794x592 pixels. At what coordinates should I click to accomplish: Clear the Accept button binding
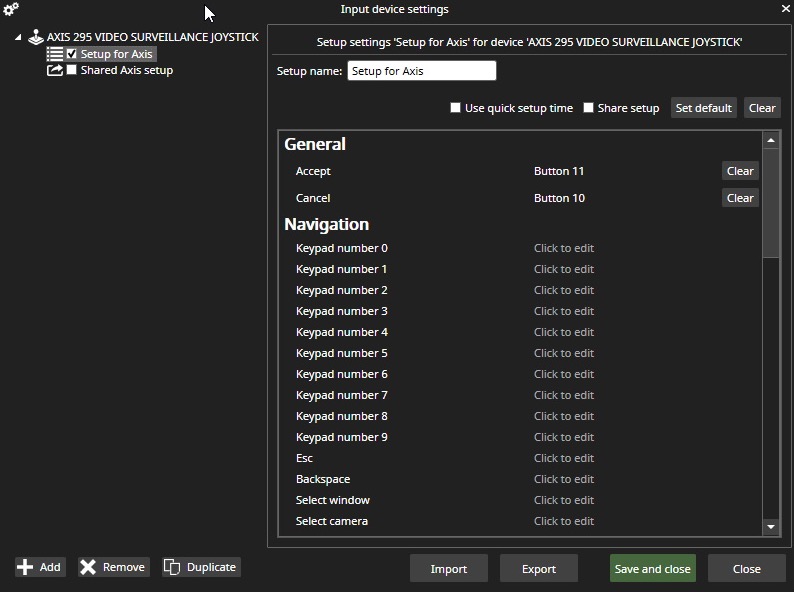click(739, 171)
